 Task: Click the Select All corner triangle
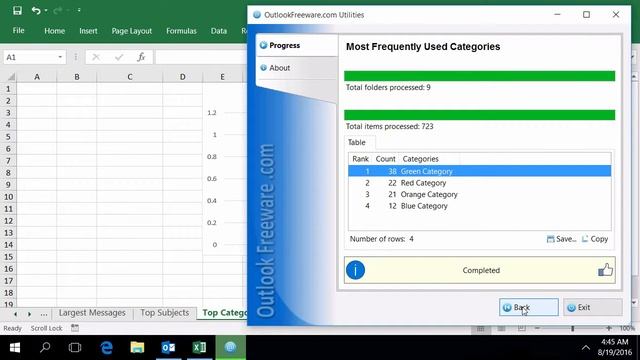coord(11,77)
